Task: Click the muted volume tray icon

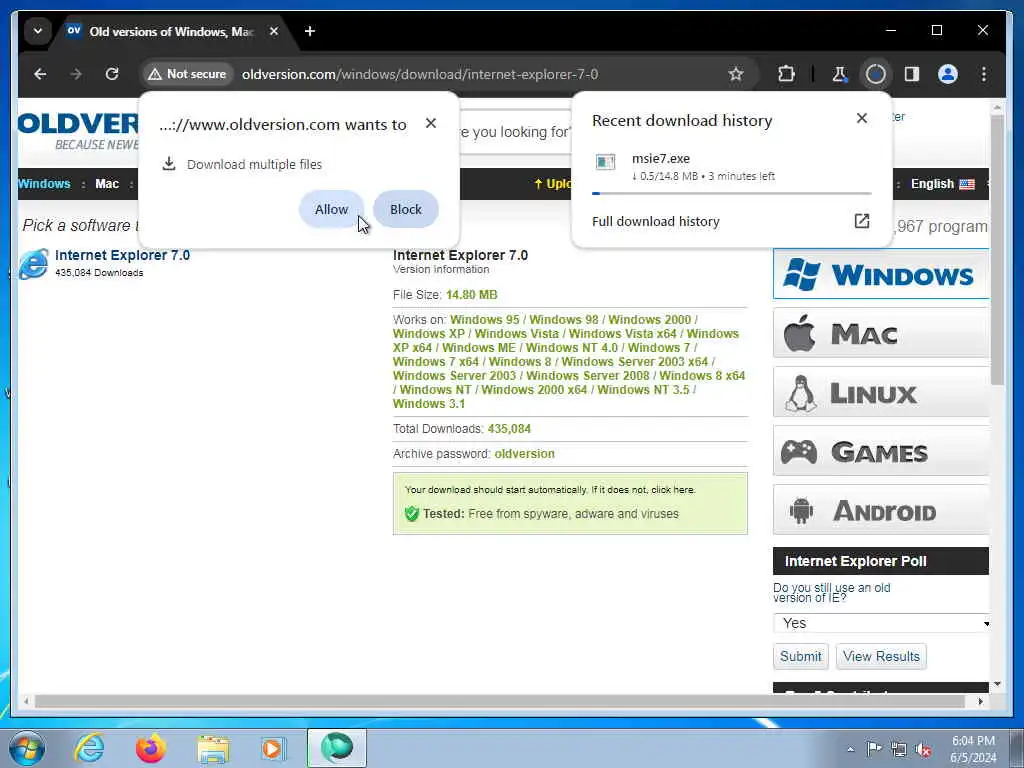Action: click(x=923, y=750)
